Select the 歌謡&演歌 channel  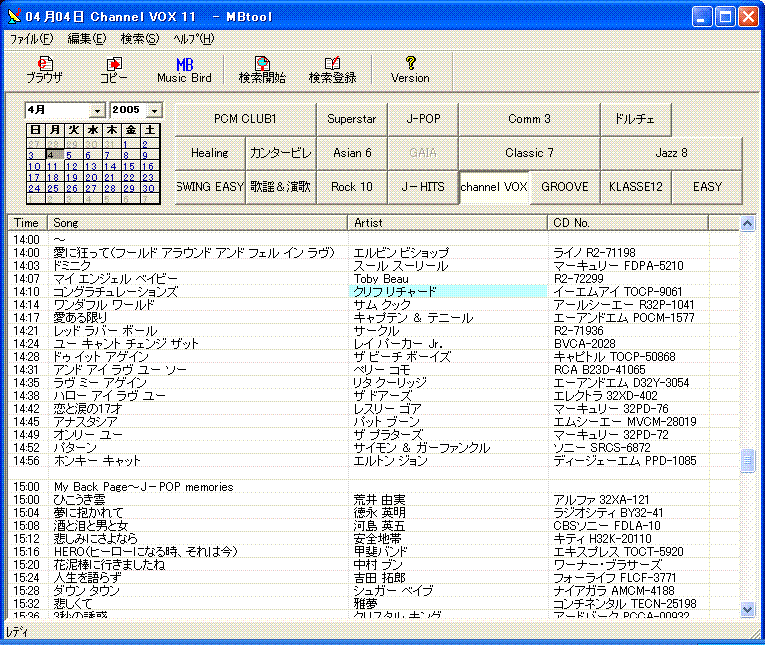click(x=281, y=187)
